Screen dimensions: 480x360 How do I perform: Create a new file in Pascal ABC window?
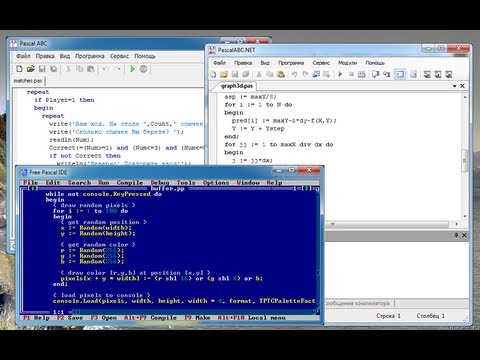click(x=19, y=69)
